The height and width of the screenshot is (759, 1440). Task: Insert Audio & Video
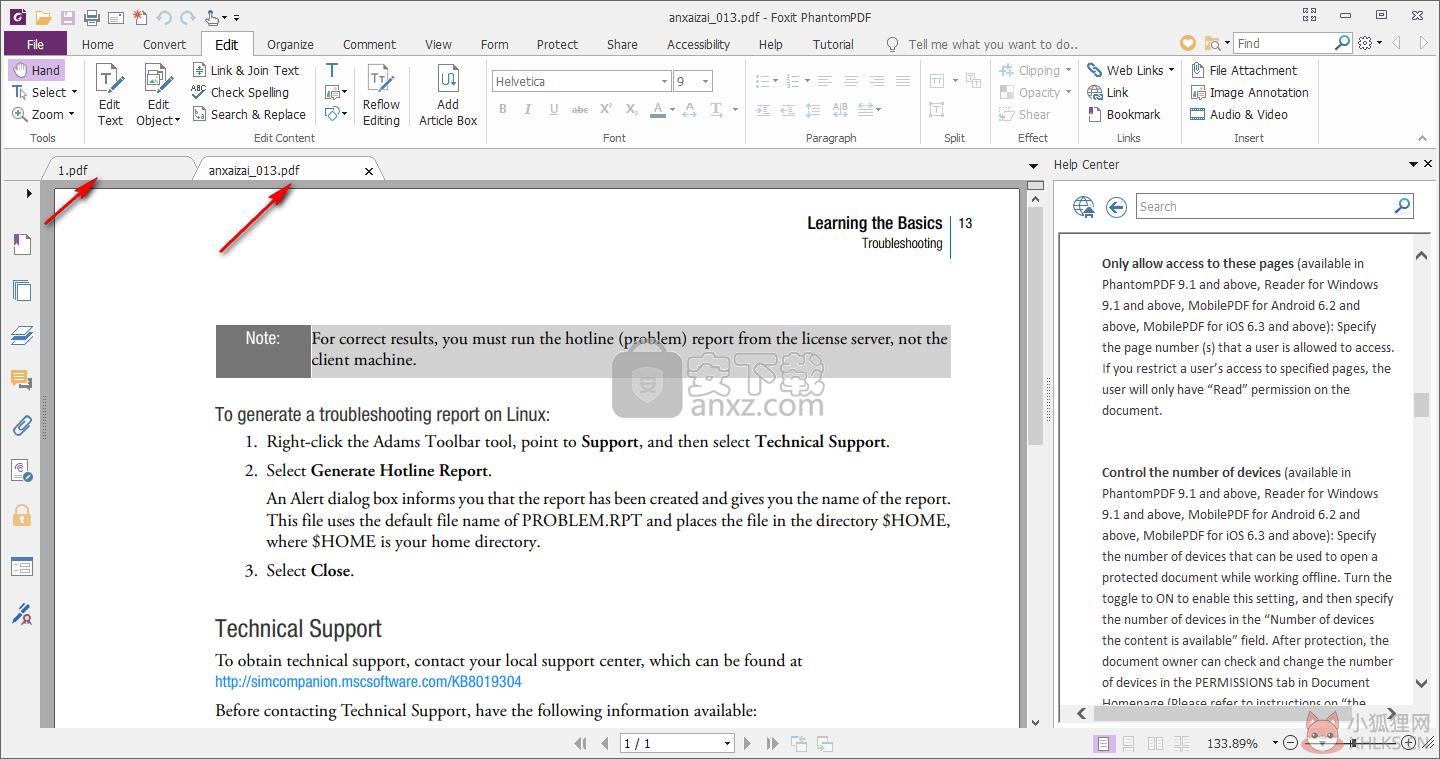coord(1238,114)
